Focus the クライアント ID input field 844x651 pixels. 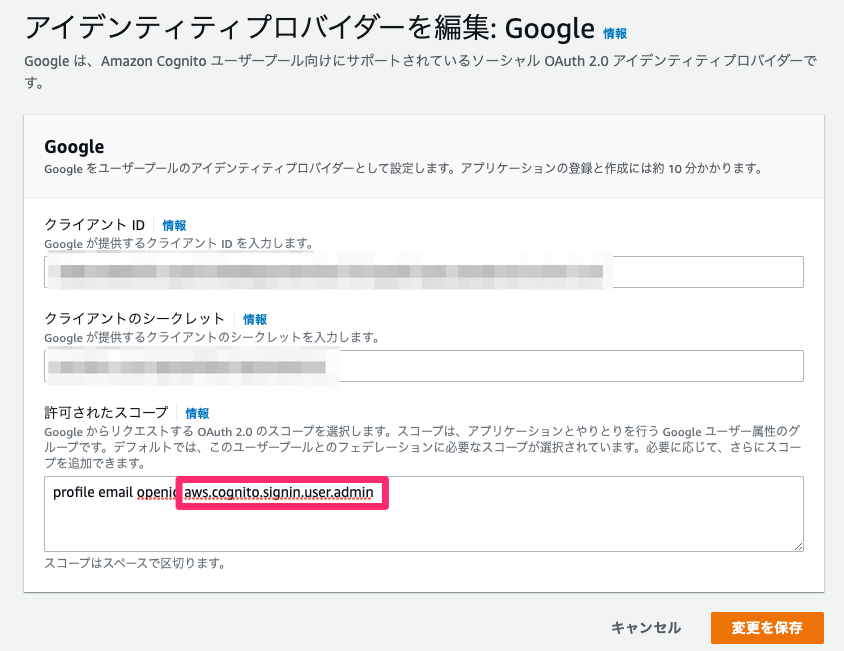coord(424,272)
